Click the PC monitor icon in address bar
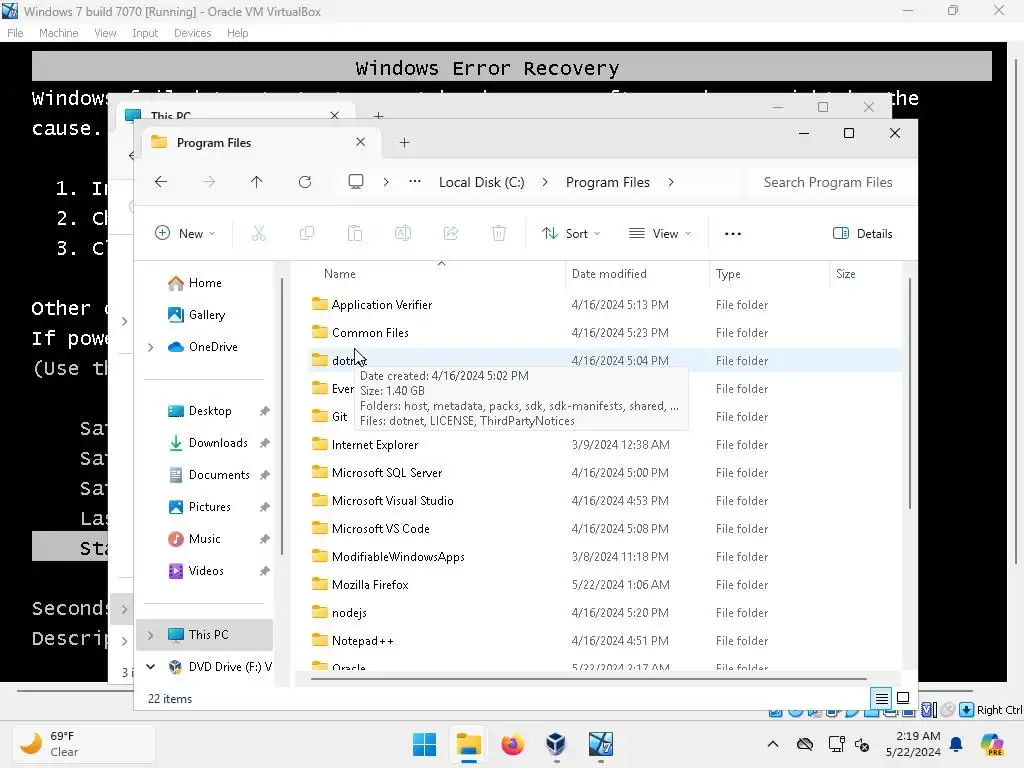The width and height of the screenshot is (1024, 768). point(356,182)
